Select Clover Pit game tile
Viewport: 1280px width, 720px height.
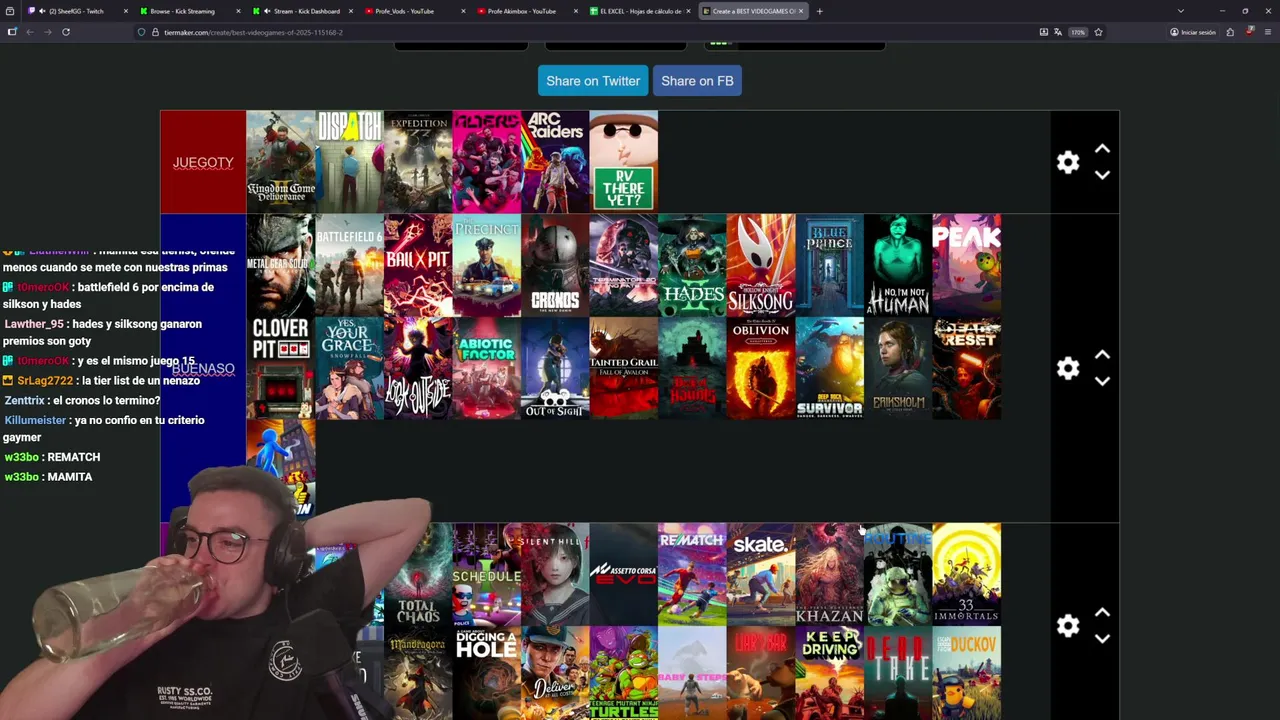point(281,368)
